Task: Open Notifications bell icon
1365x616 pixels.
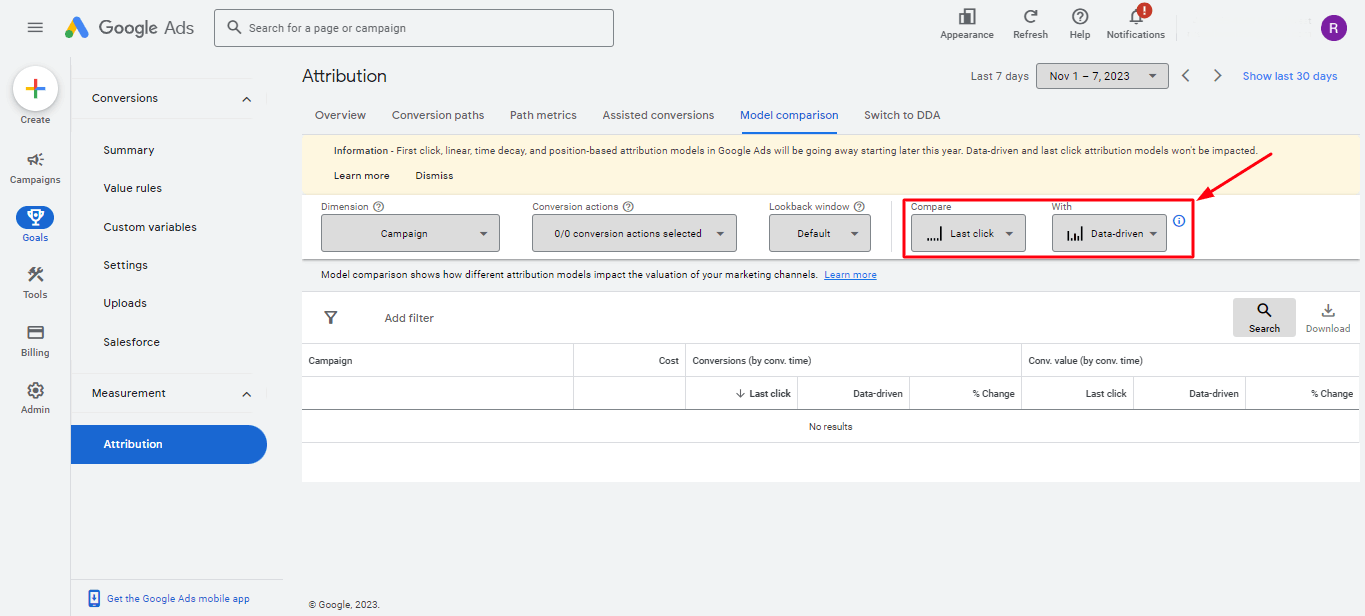Action: (1136, 17)
